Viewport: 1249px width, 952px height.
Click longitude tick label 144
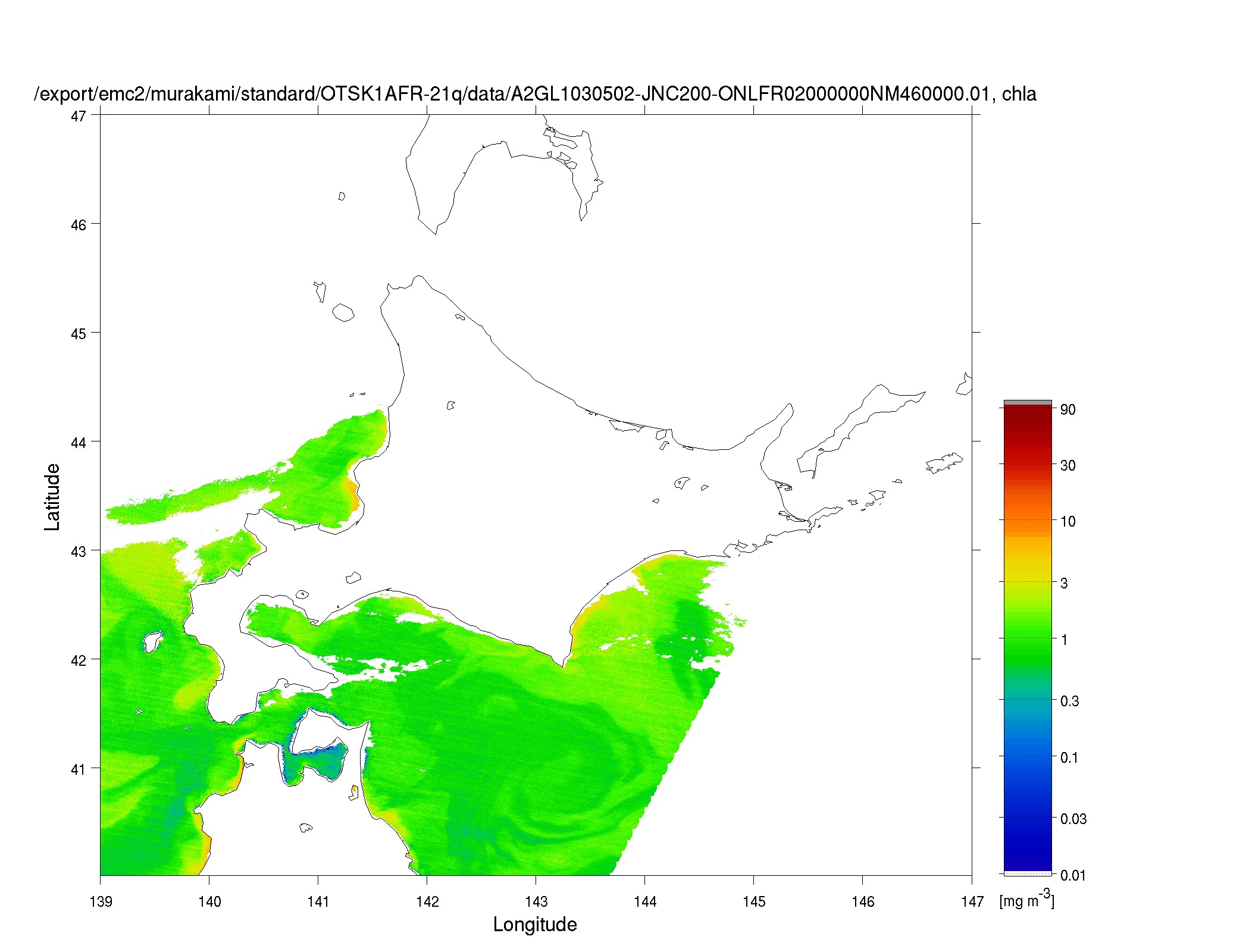(x=645, y=901)
